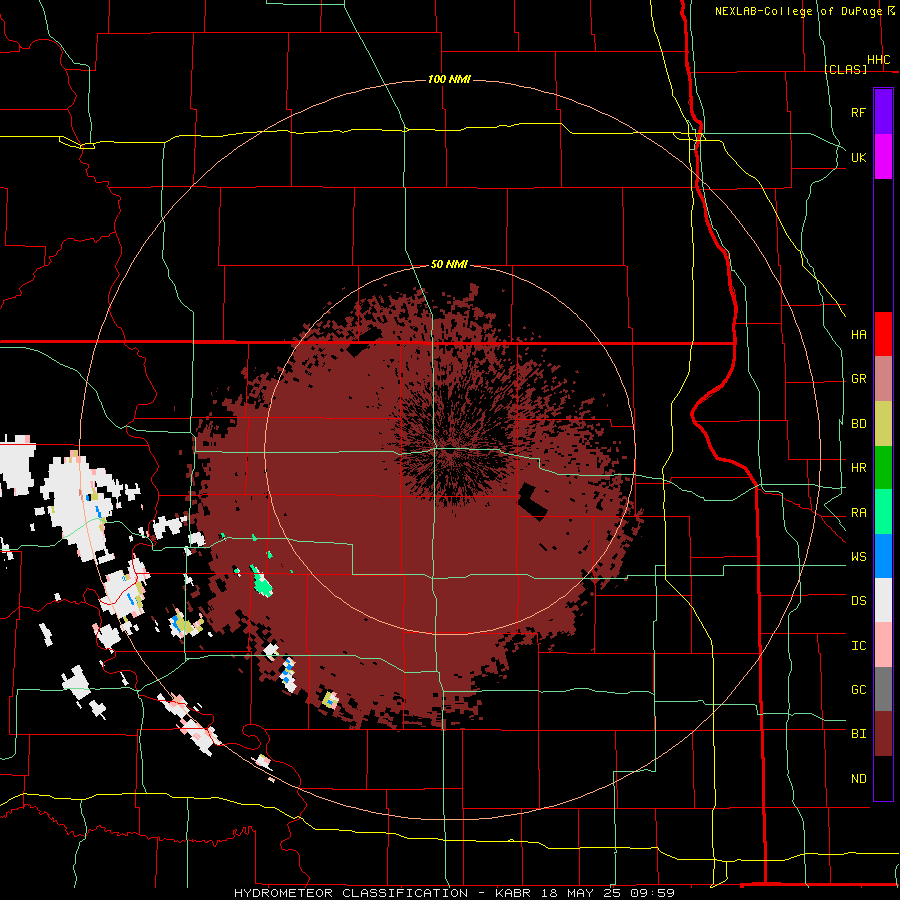Viewport: 900px width, 900px height.
Task: Click the UK legend label
Action: (858, 158)
